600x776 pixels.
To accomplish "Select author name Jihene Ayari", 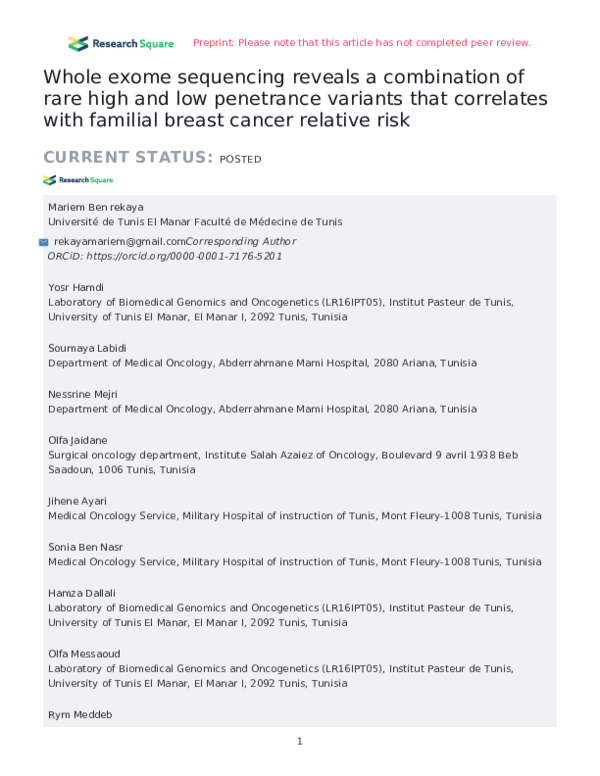I will pyautogui.click(x=78, y=501).
